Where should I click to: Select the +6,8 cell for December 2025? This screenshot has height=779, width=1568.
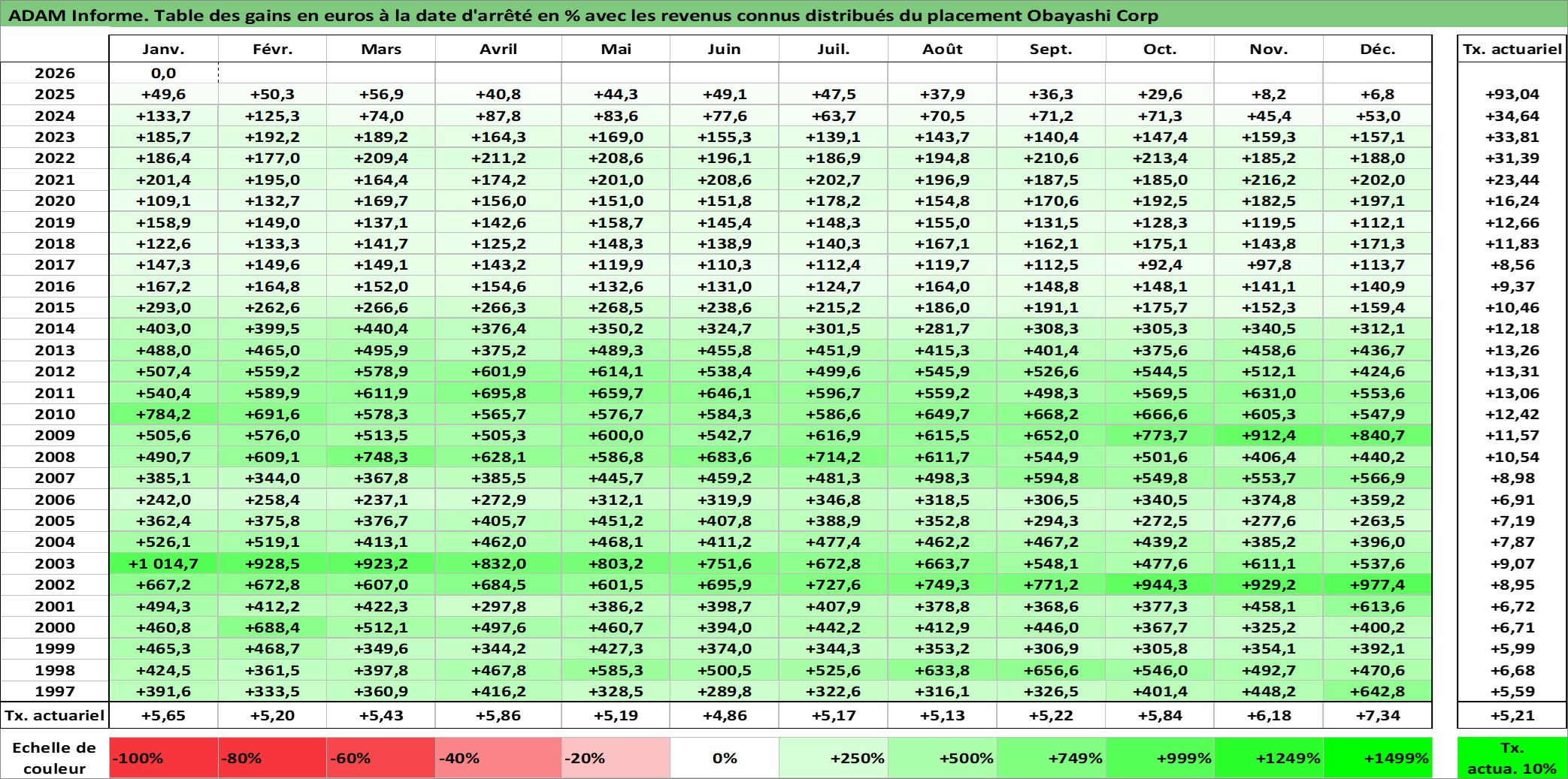(x=1378, y=94)
